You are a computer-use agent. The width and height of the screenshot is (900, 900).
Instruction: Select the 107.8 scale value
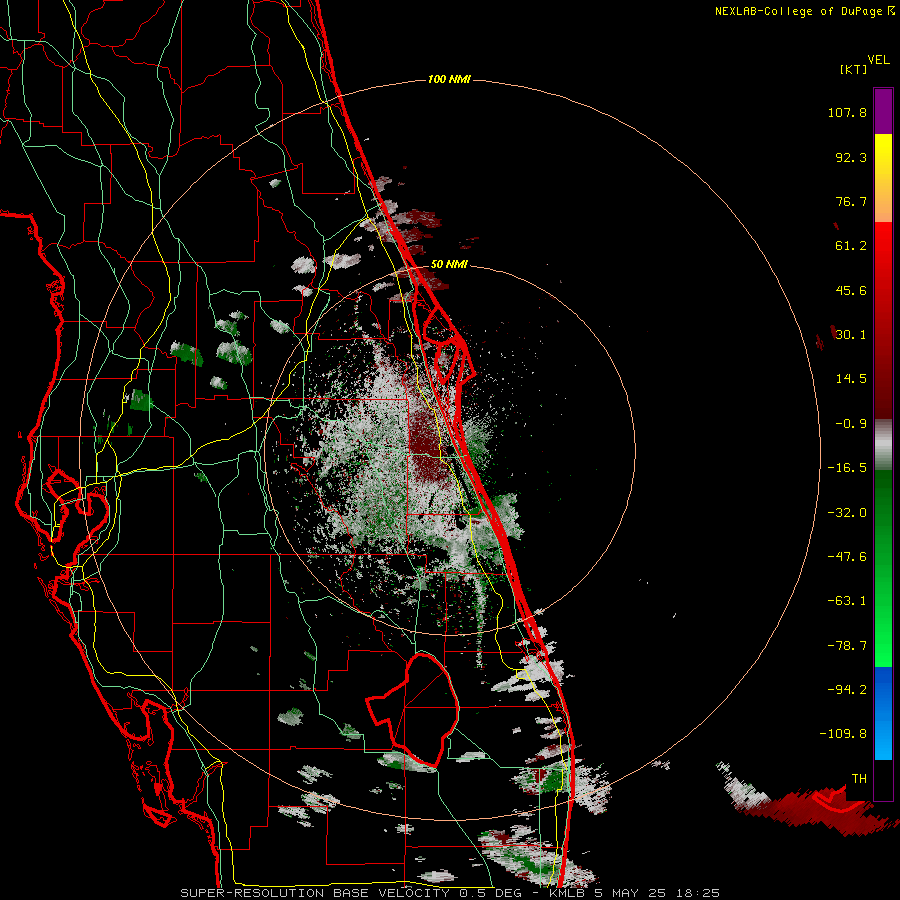pos(847,112)
